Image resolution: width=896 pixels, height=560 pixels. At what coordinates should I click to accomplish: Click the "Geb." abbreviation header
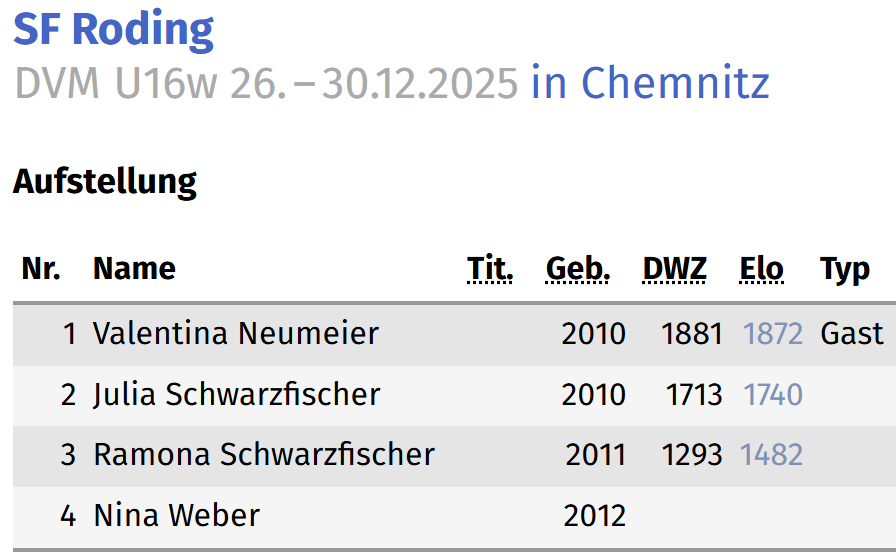(578, 269)
